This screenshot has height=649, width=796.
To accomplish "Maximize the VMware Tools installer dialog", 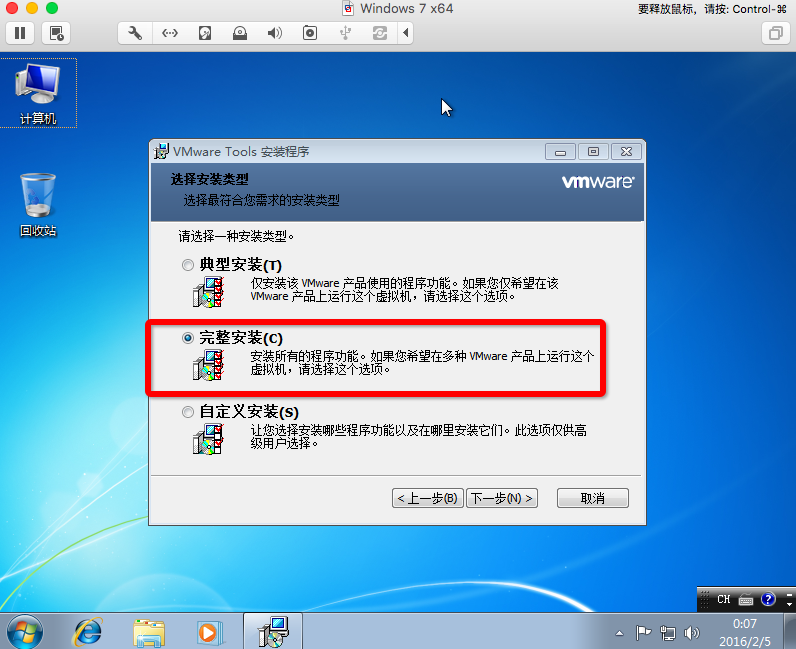I will [593, 152].
